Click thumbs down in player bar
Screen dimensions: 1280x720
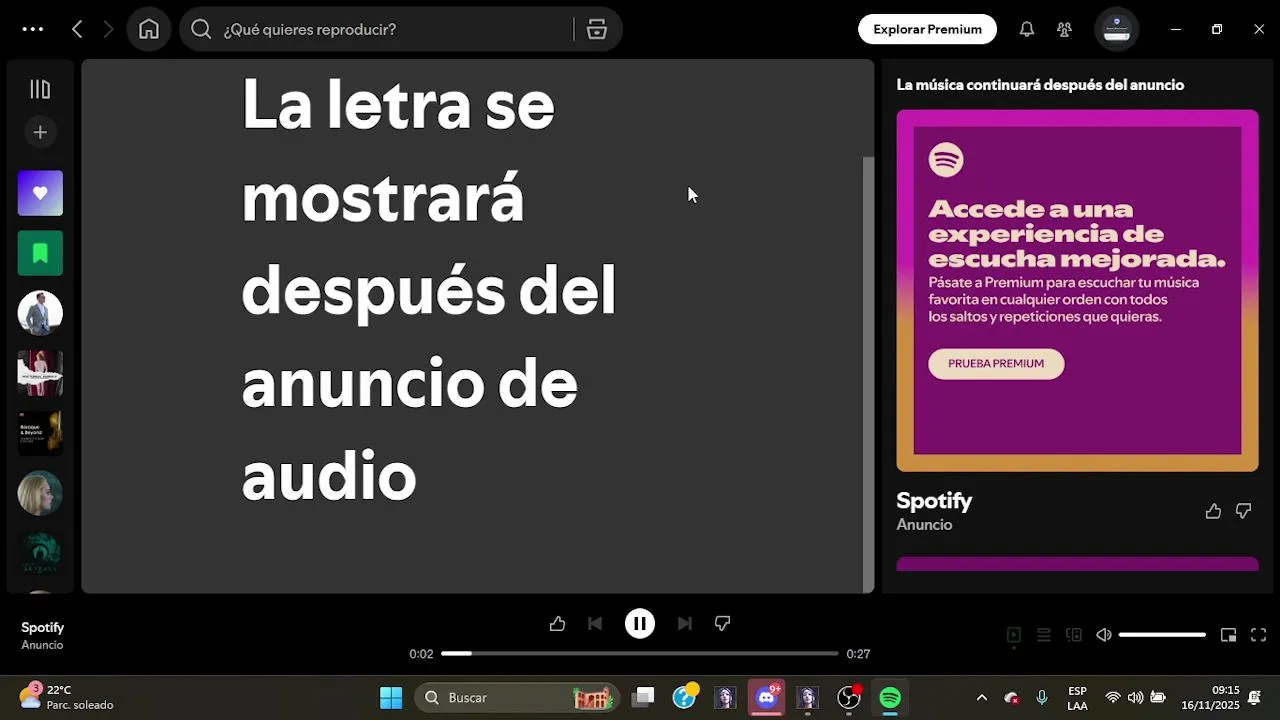tap(722, 623)
